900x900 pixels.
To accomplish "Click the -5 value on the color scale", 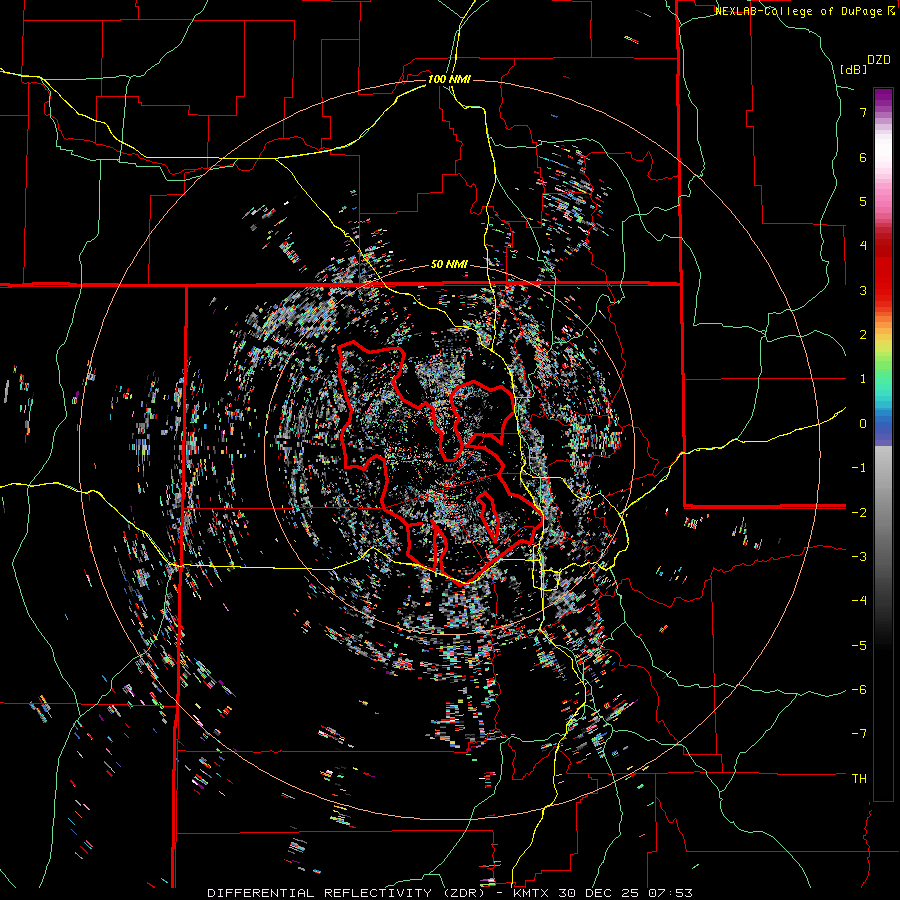I will [x=859, y=645].
